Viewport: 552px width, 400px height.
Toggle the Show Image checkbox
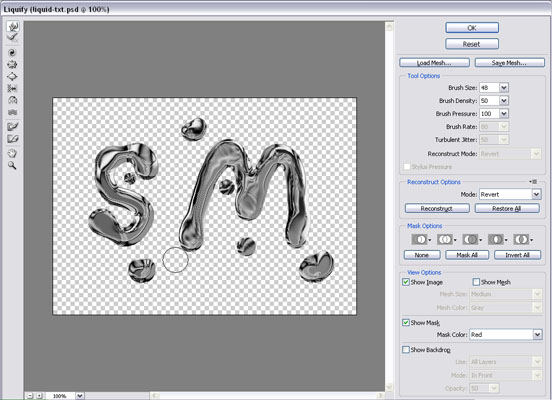click(x=406, y=282)
